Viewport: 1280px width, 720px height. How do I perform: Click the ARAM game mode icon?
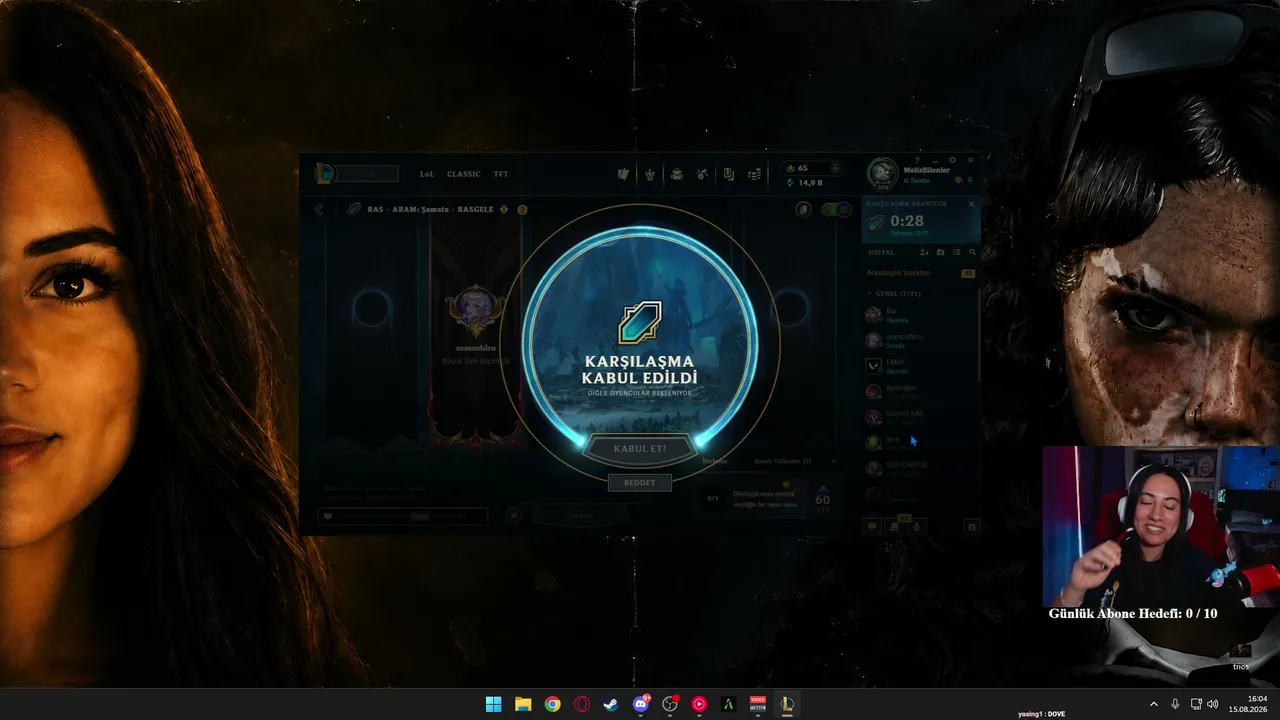[353, 209]
